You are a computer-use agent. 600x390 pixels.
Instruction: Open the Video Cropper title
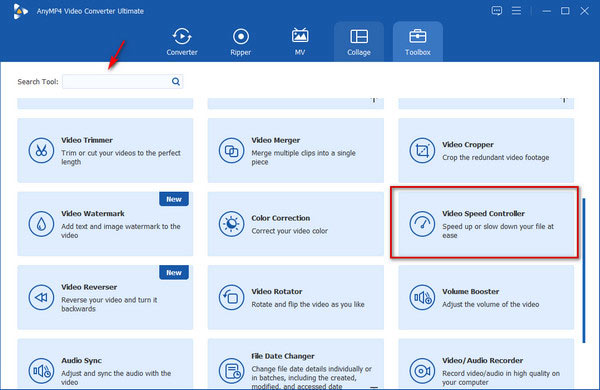point(468,145)
